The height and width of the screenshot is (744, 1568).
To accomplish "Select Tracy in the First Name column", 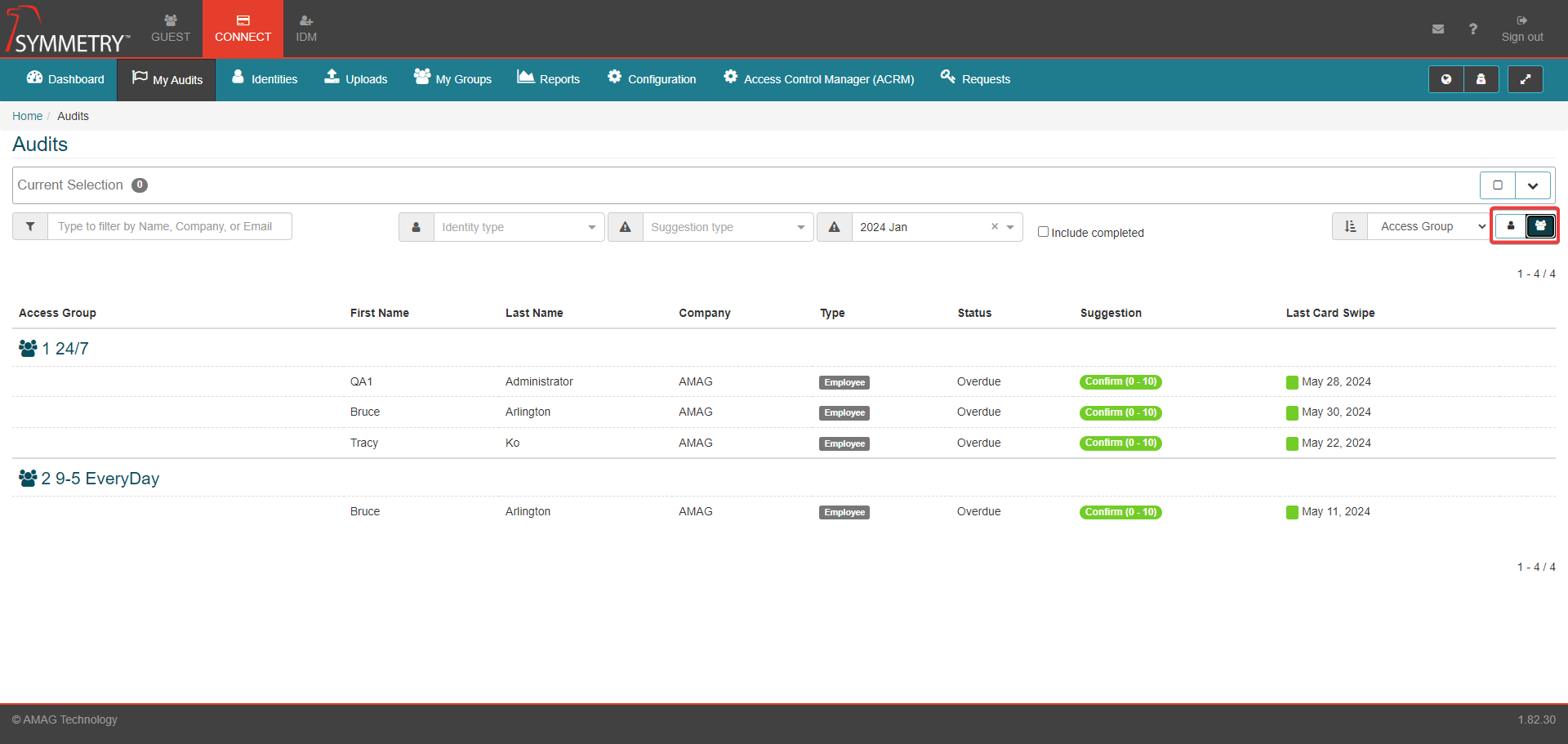I will (364, 443).
